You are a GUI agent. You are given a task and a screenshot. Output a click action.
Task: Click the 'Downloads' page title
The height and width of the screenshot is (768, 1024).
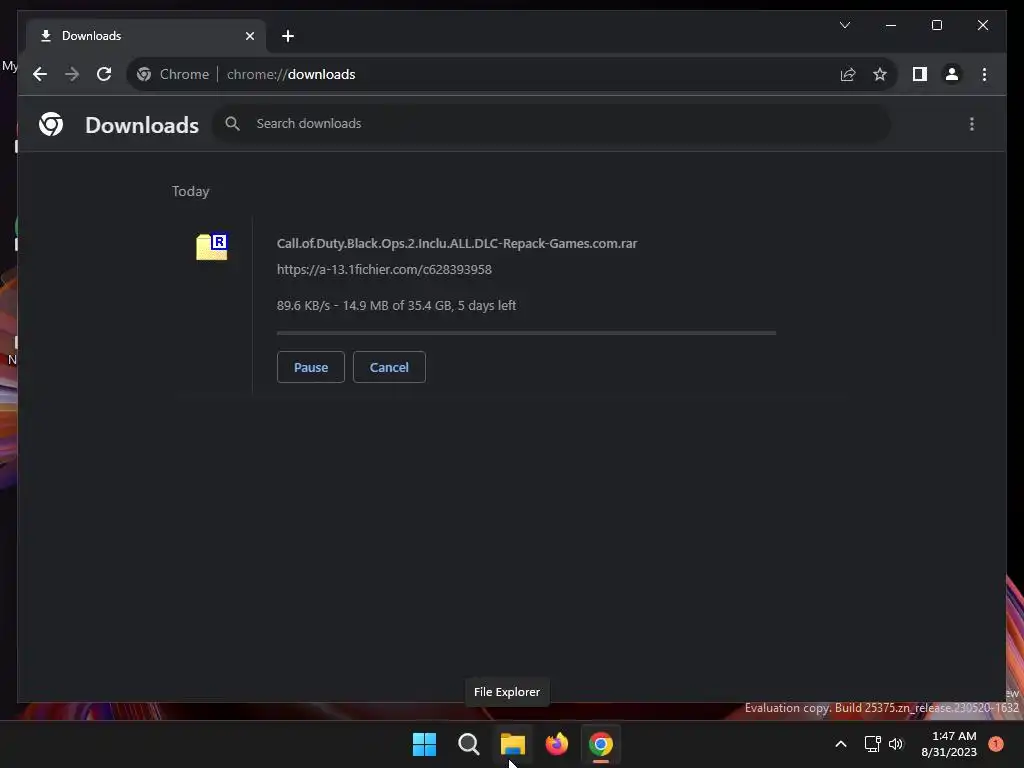[x=142, y=125]
